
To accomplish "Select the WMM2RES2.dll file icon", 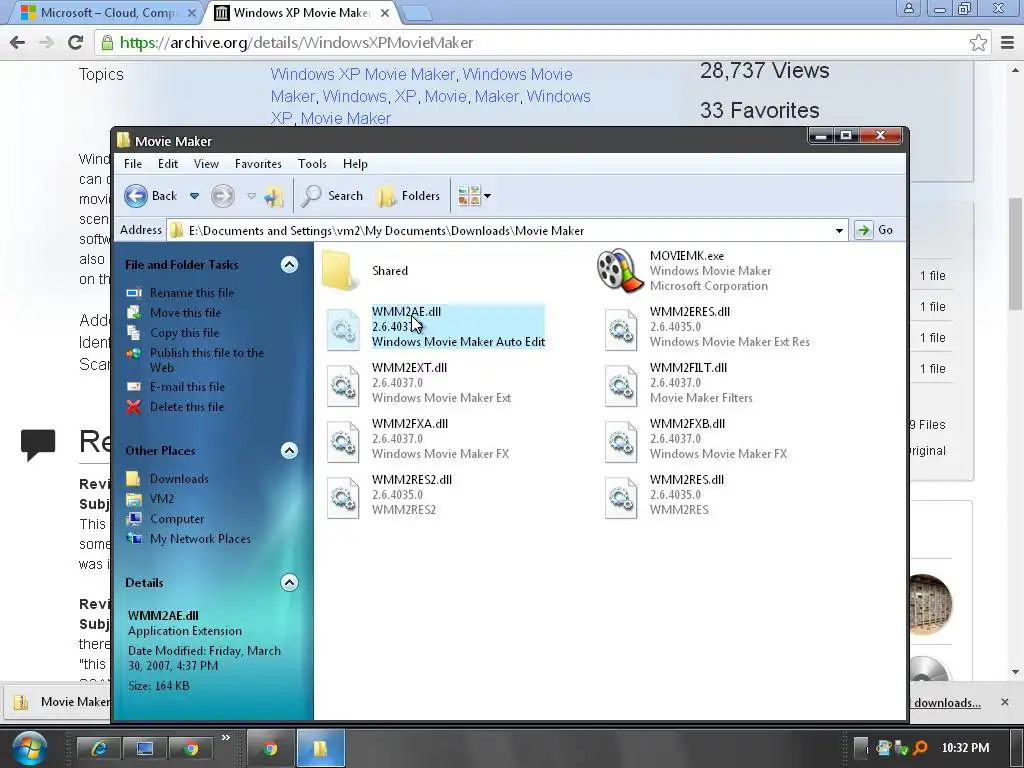I will pyautogui.click(x=343, y=498).
